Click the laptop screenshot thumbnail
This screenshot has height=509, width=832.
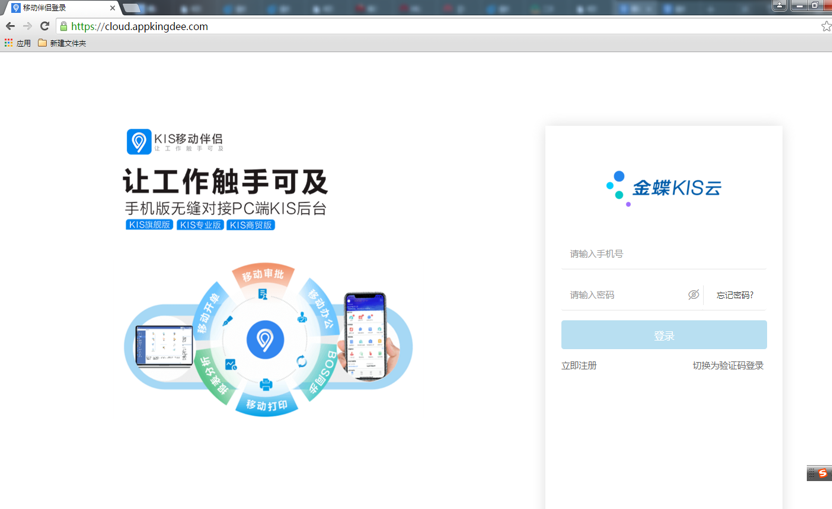164,346
